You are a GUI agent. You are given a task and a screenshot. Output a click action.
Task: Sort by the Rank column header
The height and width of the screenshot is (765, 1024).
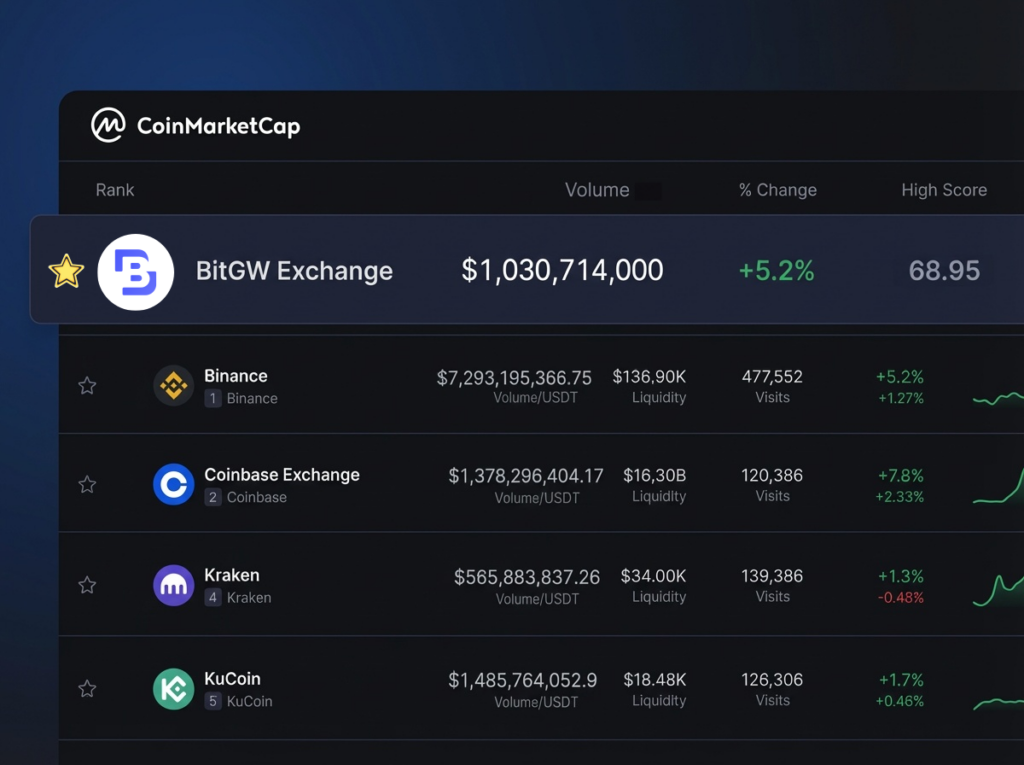115,190
